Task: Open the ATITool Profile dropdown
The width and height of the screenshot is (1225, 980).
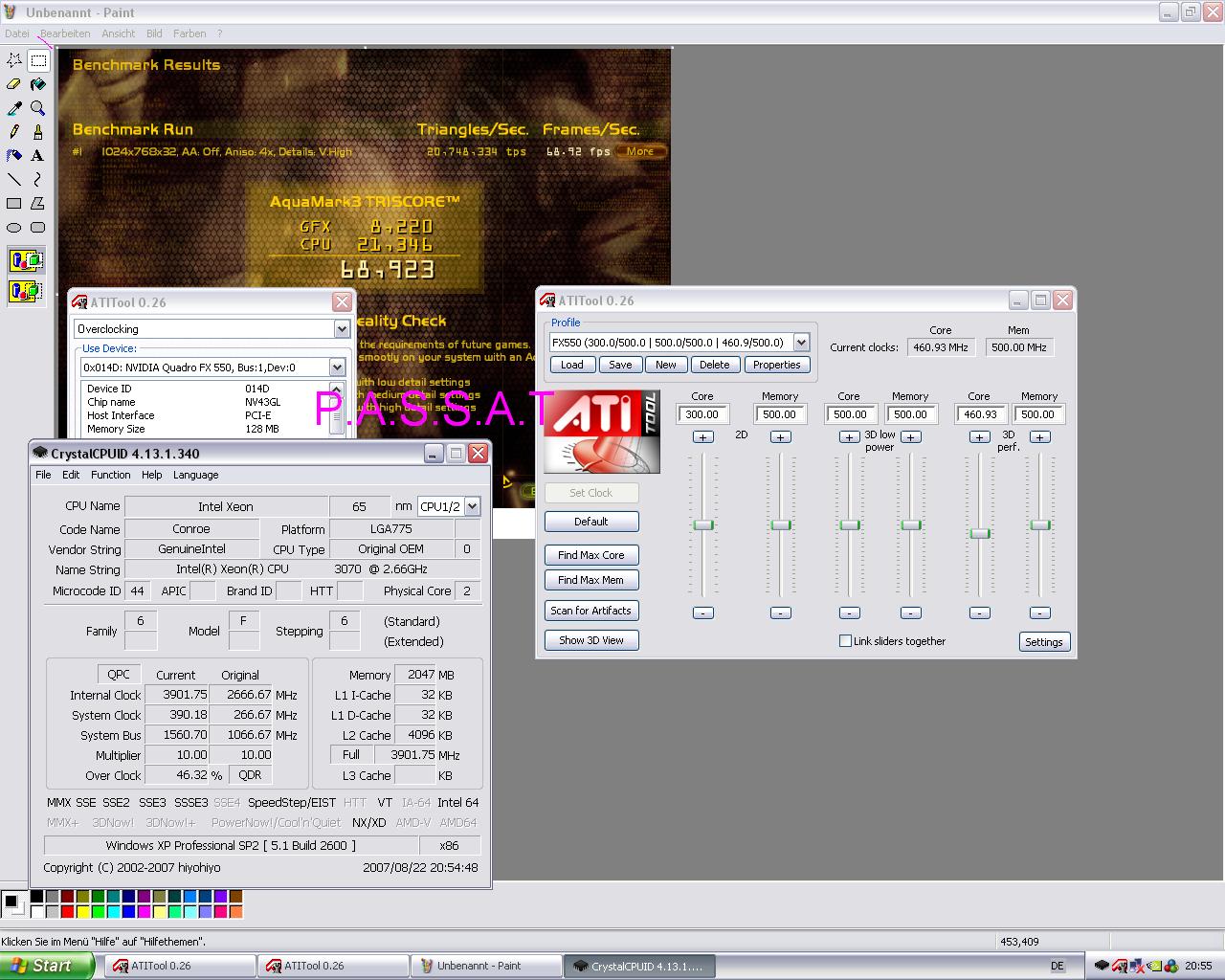Action: click(801, 343)
